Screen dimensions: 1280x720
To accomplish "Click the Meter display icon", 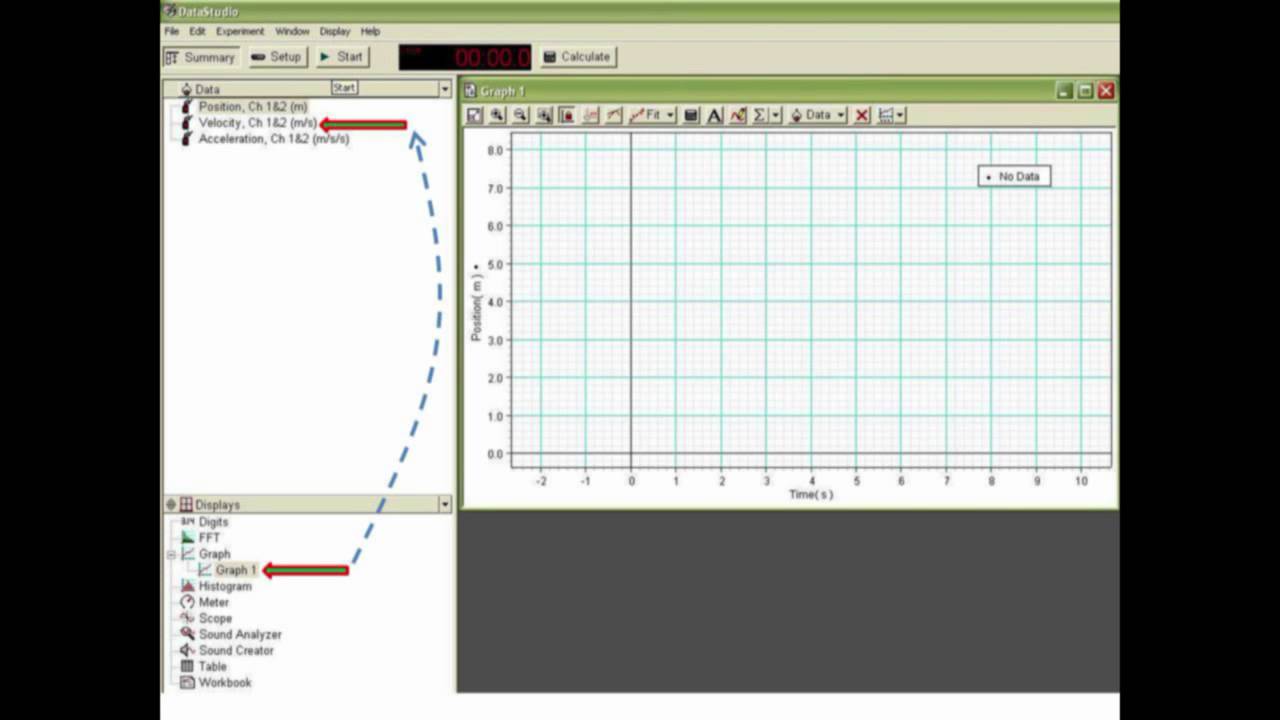I will (x=187, y=602).
